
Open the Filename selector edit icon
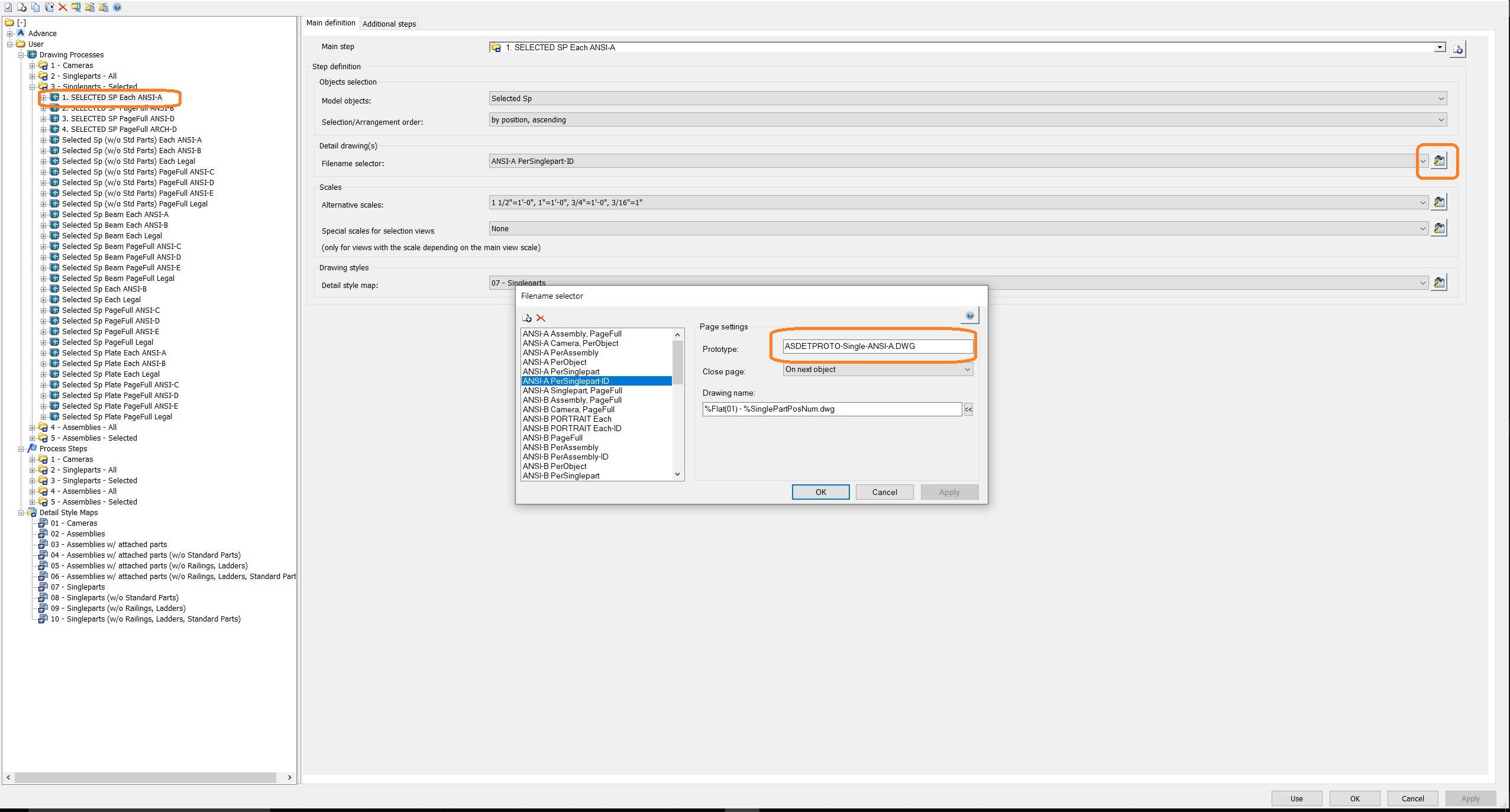pyautogui.click(x=1440, y=160)
